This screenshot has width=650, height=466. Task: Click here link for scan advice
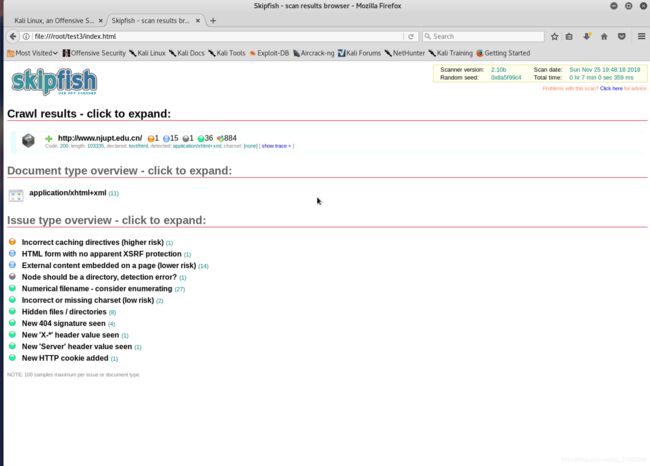611,89
